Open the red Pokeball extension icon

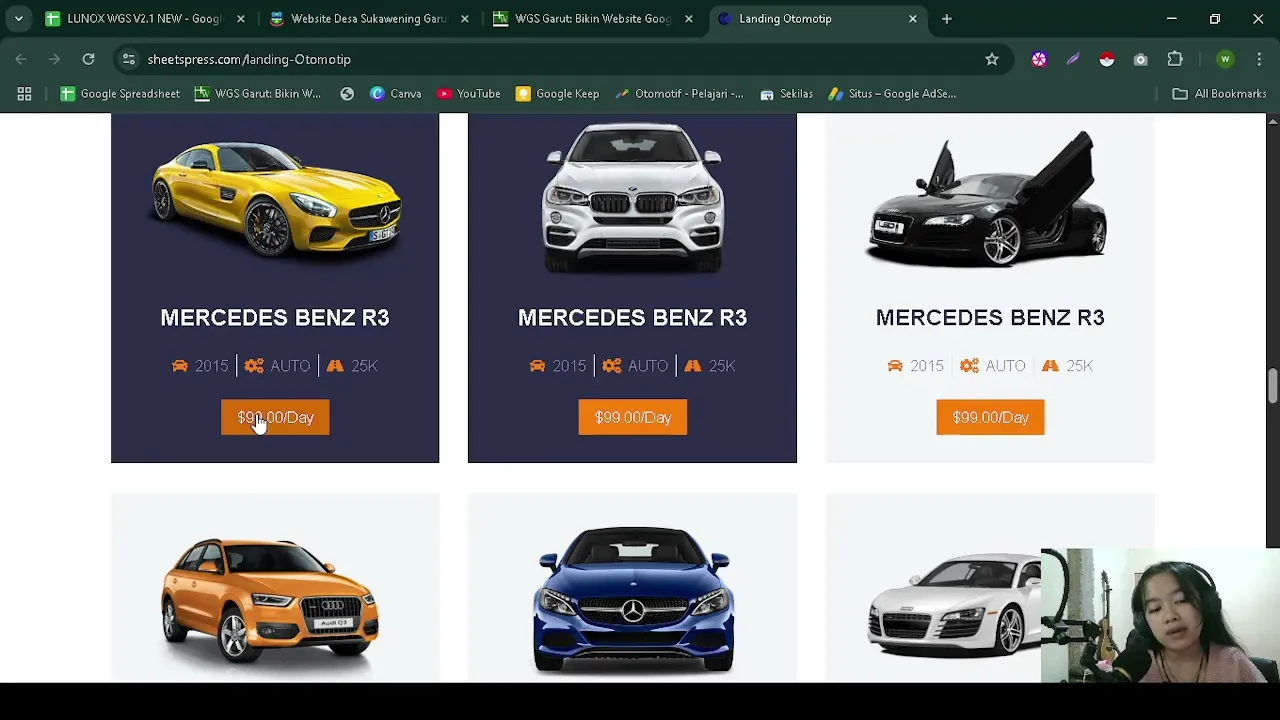(1106, 59)
